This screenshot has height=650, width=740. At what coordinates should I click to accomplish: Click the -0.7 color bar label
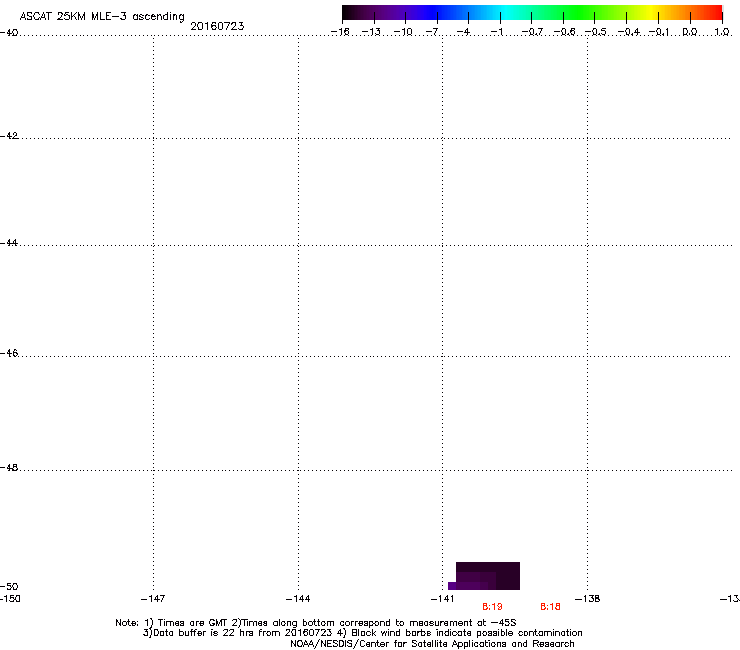click(532, 32)
